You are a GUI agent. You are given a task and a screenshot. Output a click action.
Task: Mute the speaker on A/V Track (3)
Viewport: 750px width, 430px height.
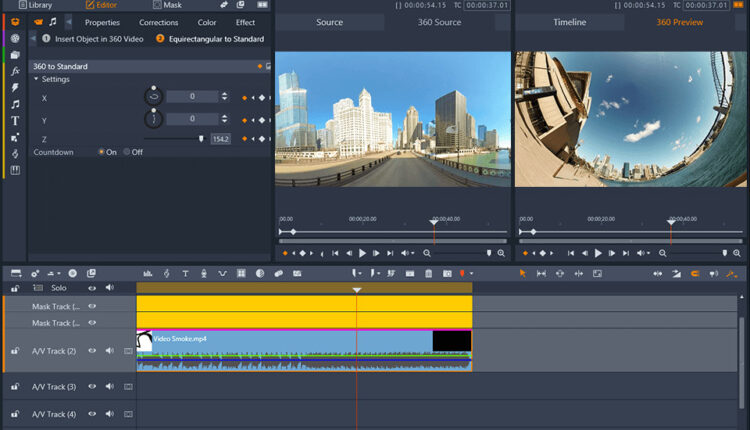109,385
